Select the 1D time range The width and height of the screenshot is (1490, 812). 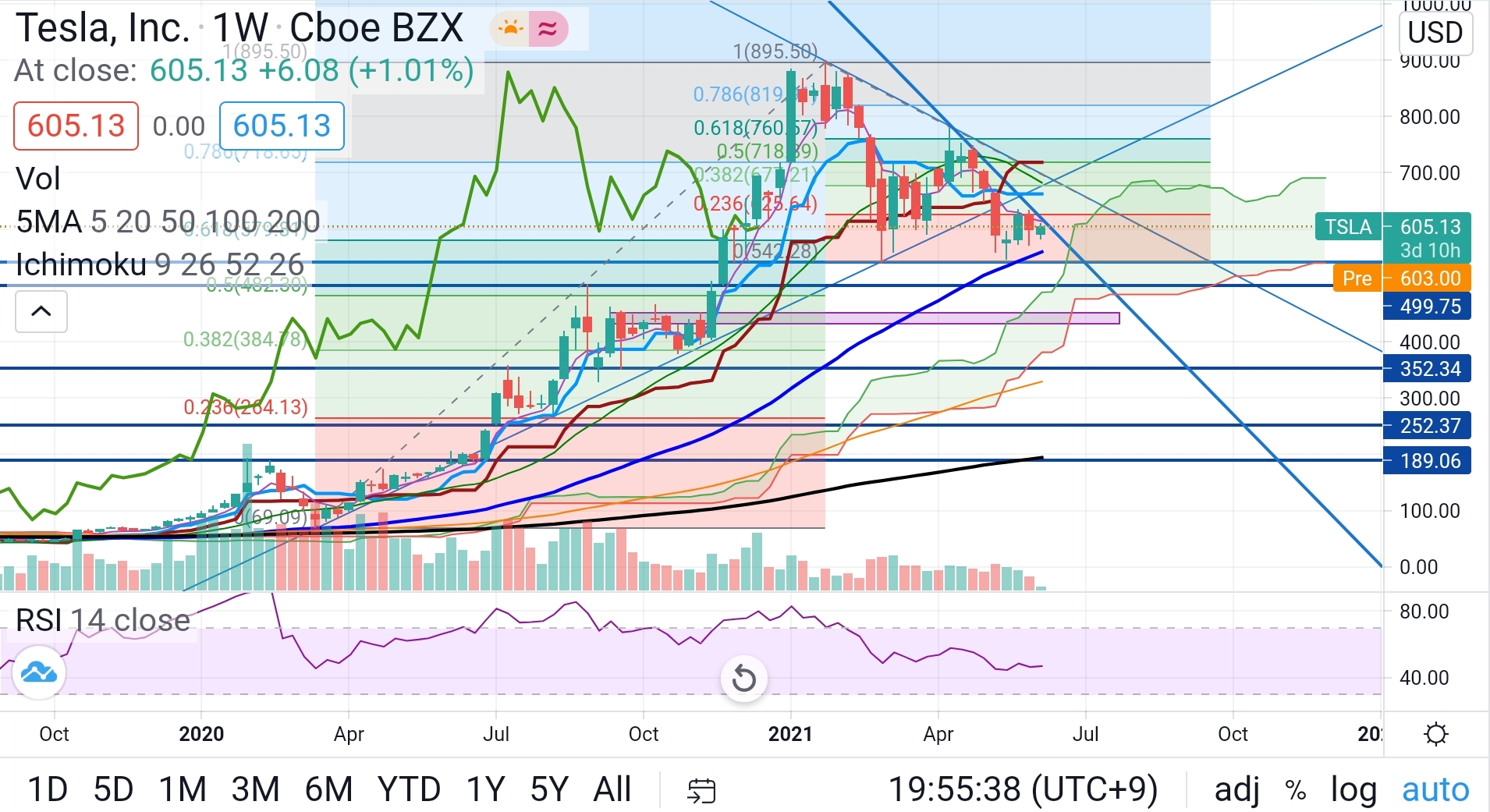[x=48, y=789]
